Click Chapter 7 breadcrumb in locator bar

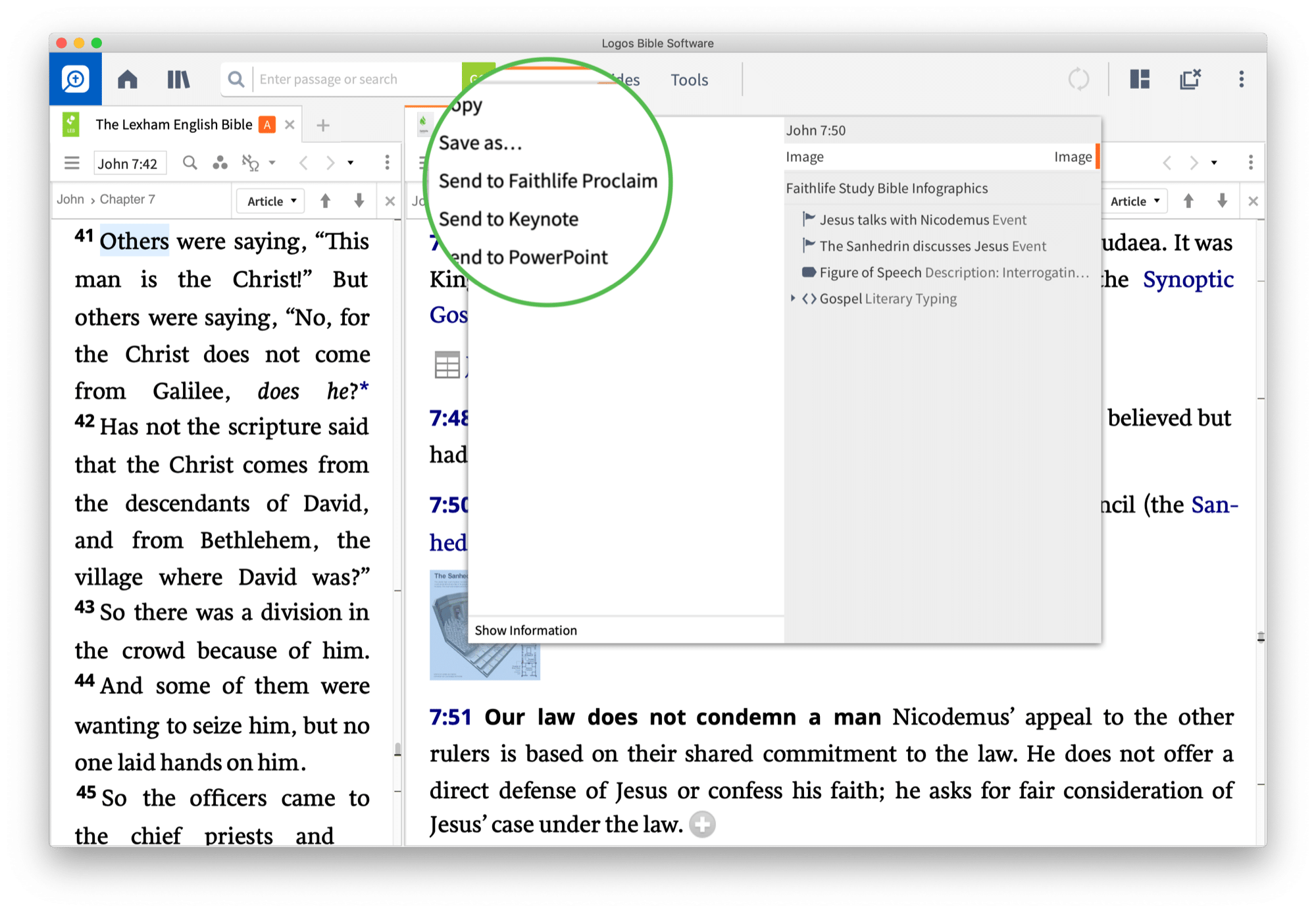(x=128, y=199)
